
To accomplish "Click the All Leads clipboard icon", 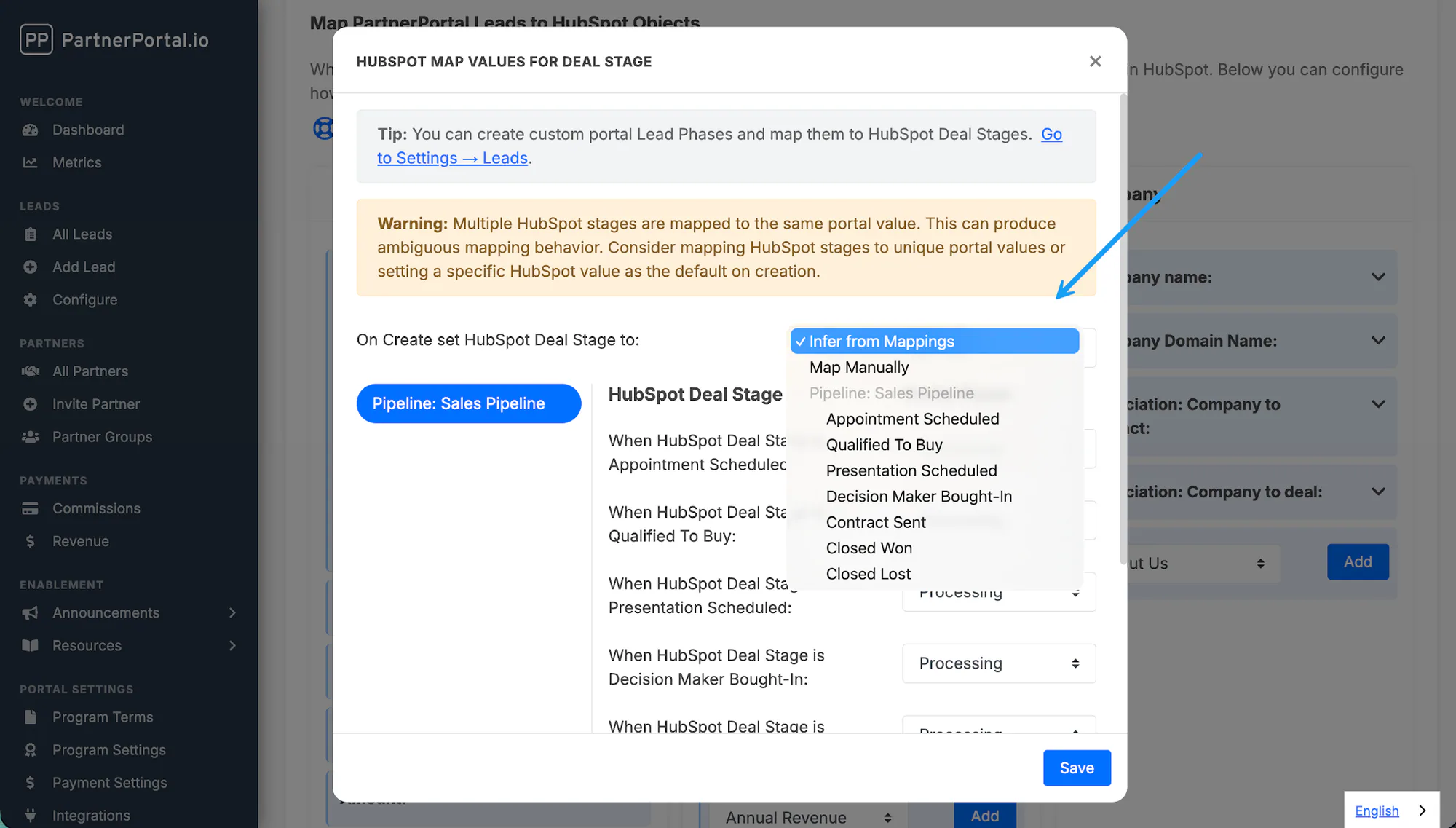I will tap(30, 234).
